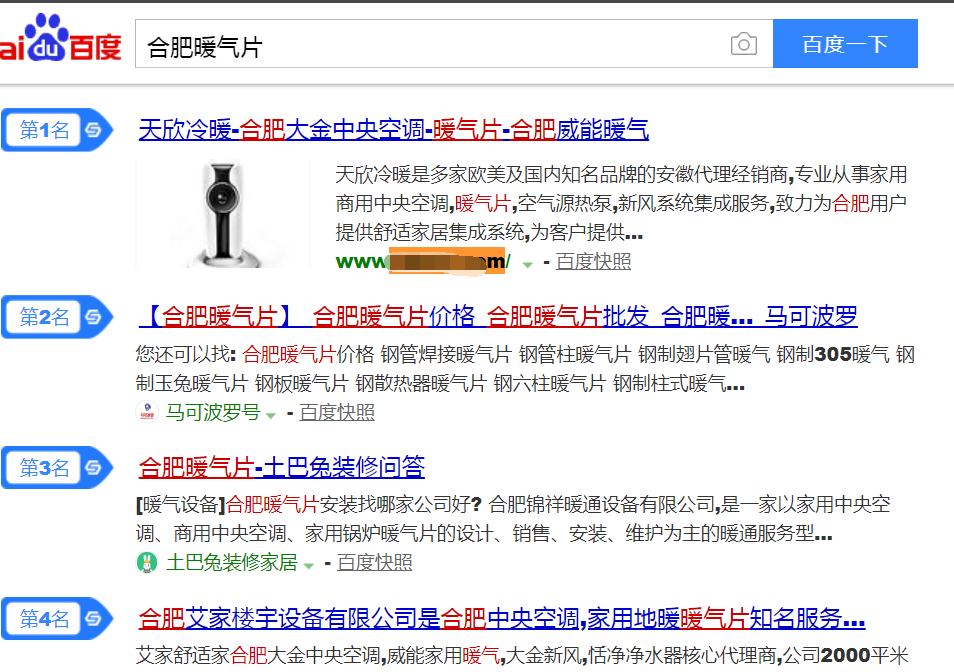
Task: Open camera image search icon
Action: pos(743,44)
